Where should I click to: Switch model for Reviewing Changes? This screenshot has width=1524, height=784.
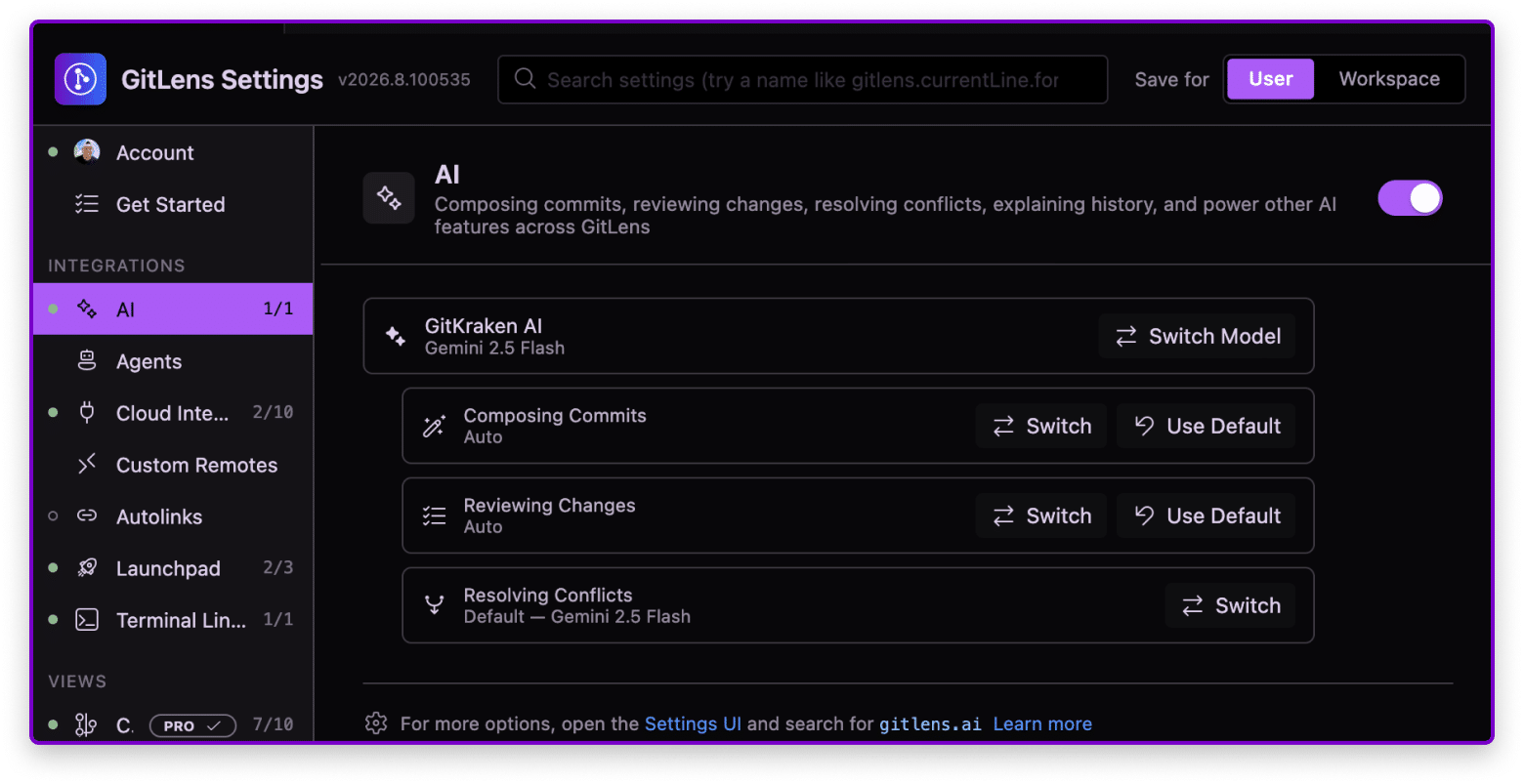coord(1041,516)
